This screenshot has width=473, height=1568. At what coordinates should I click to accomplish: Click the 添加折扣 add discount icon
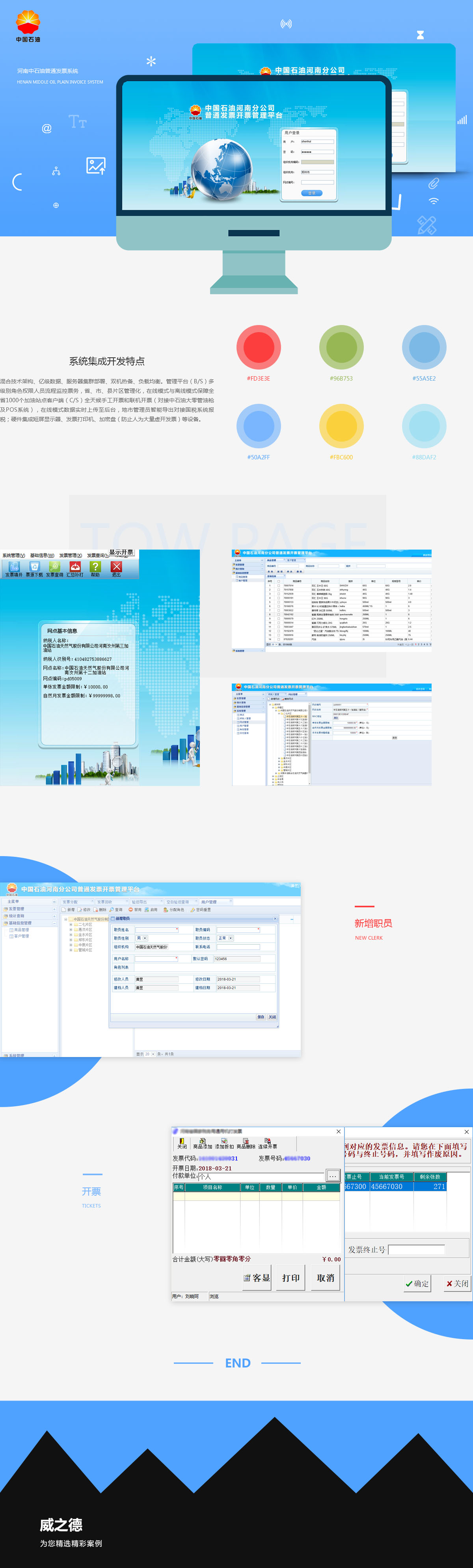(x=224, y=1144)
